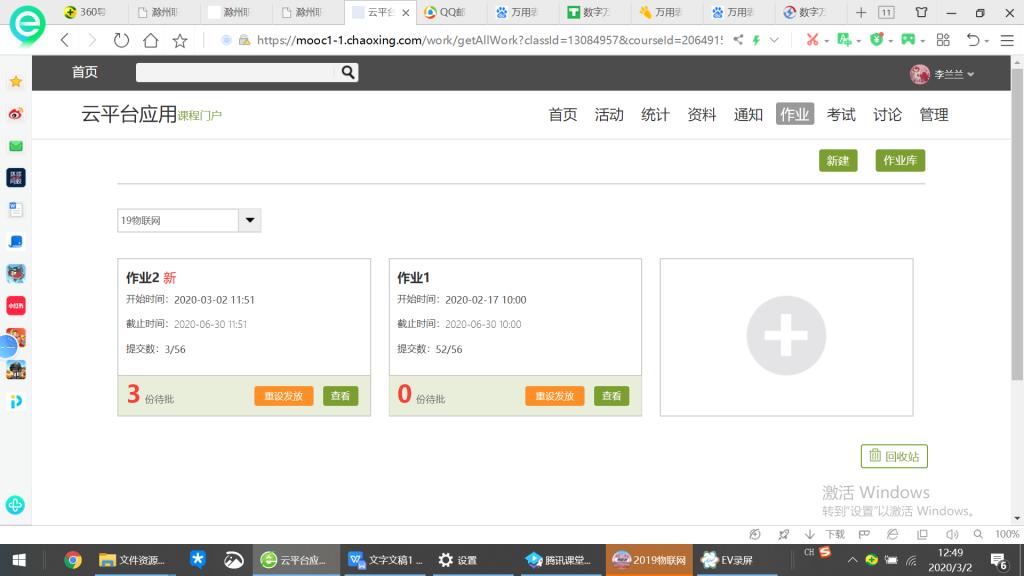Click the large plus to add homework

786,336
